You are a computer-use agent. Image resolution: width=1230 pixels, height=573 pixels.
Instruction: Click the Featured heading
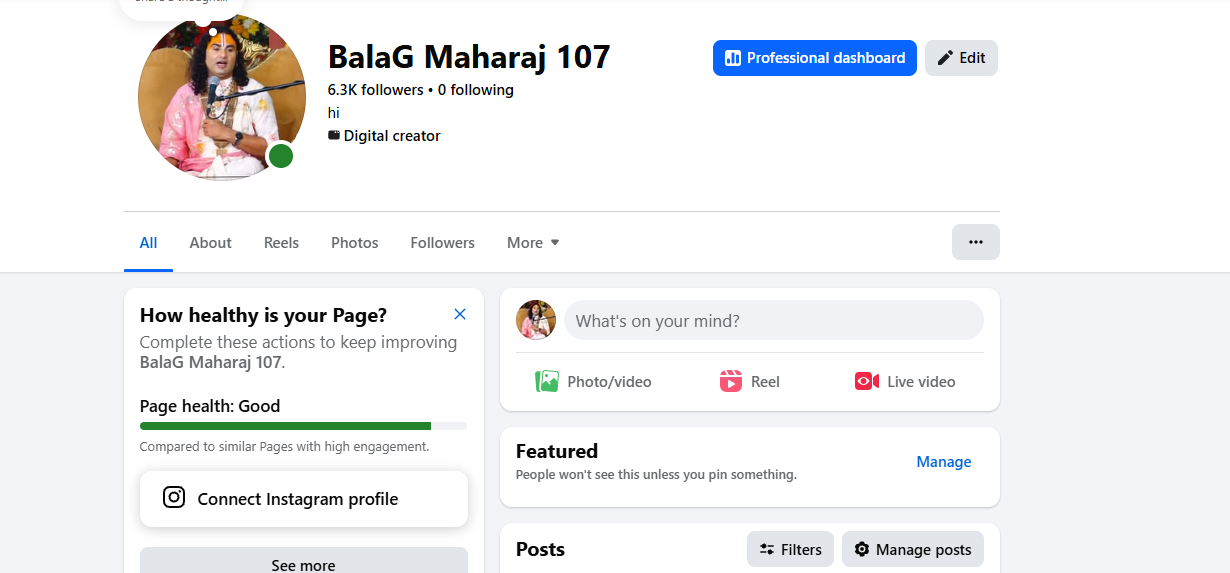(557, 451)
